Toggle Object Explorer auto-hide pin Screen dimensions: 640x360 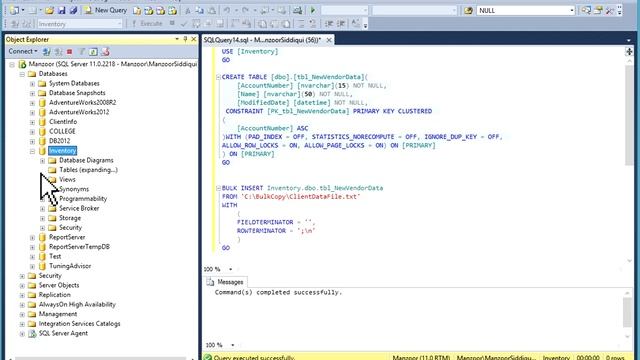185,39
